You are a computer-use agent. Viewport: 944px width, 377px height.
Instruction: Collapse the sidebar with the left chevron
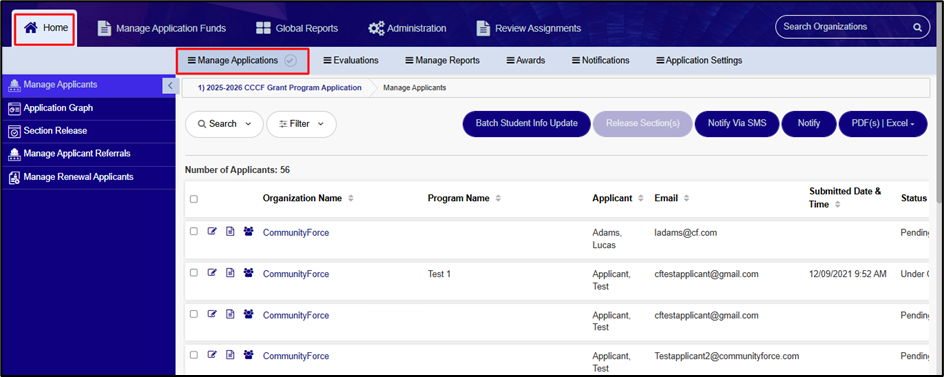[170, 86]
